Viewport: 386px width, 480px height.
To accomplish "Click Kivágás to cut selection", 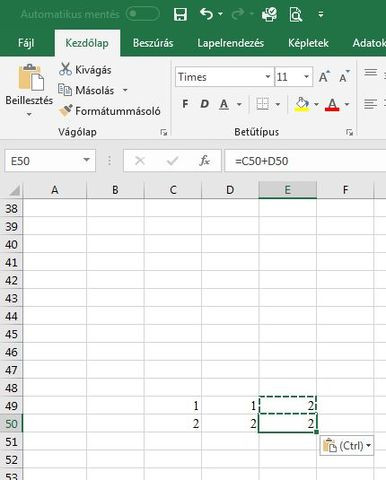I will 85,70.
